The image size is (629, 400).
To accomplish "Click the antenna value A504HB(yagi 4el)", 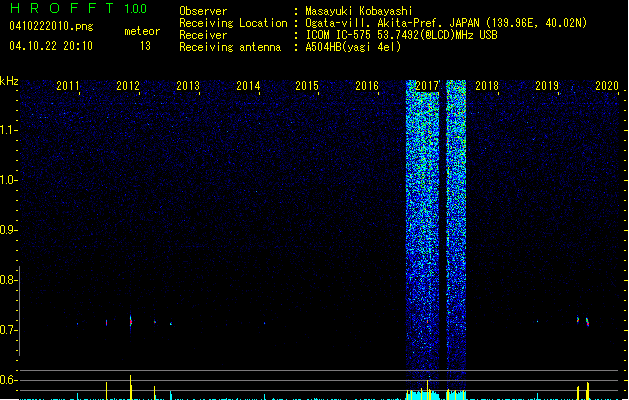I will pos(353,47).
